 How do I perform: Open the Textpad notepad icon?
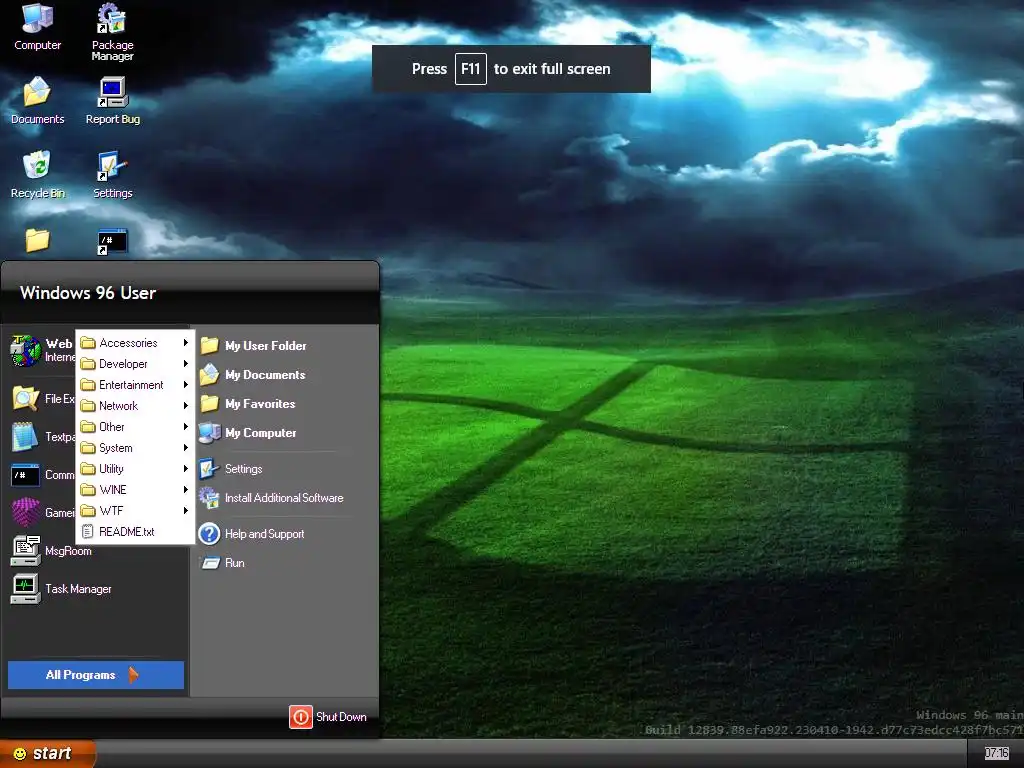[25, 437]
